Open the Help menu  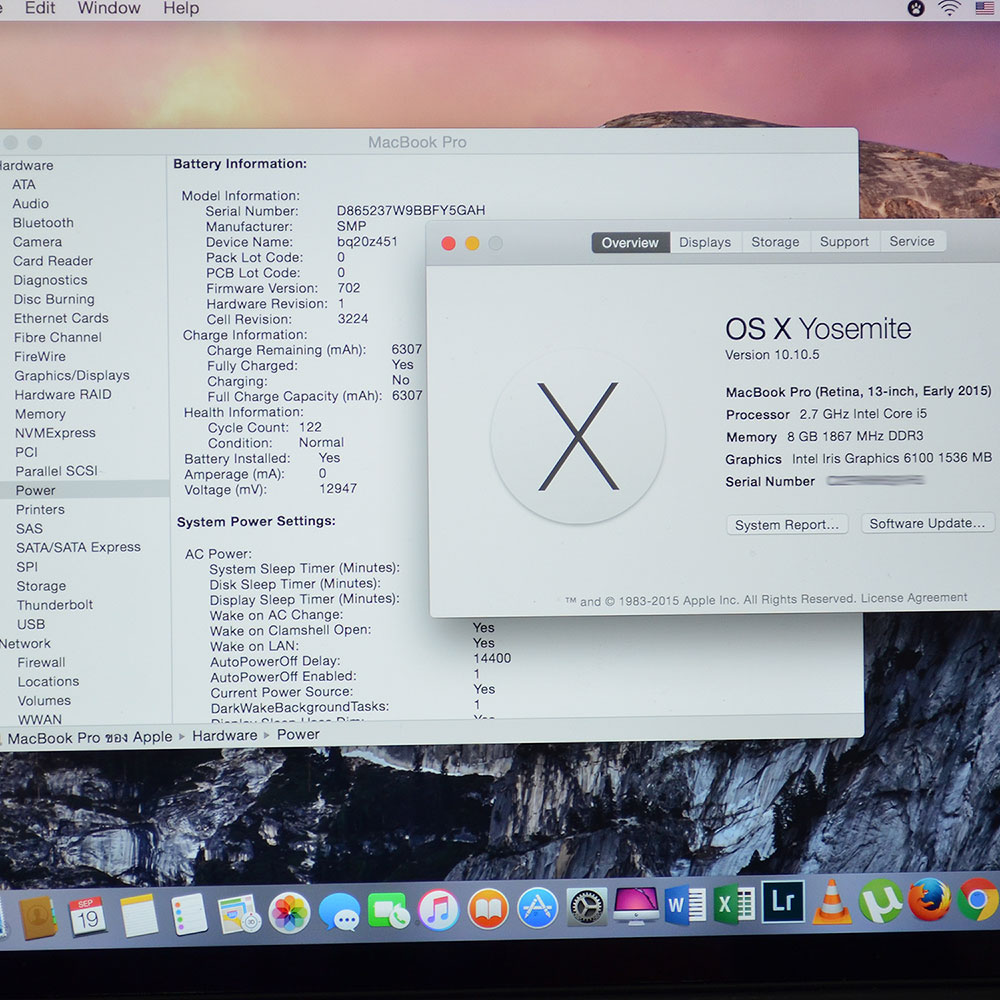[180, 8]
